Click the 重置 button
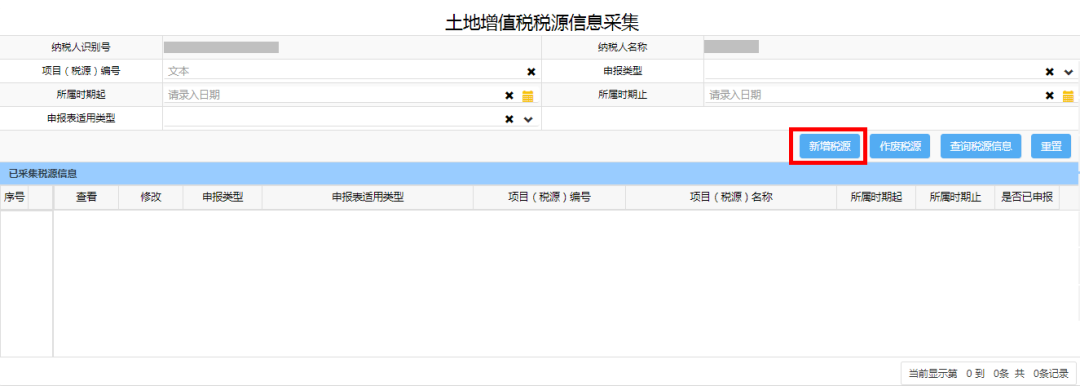 click(x=1051, y=146)
